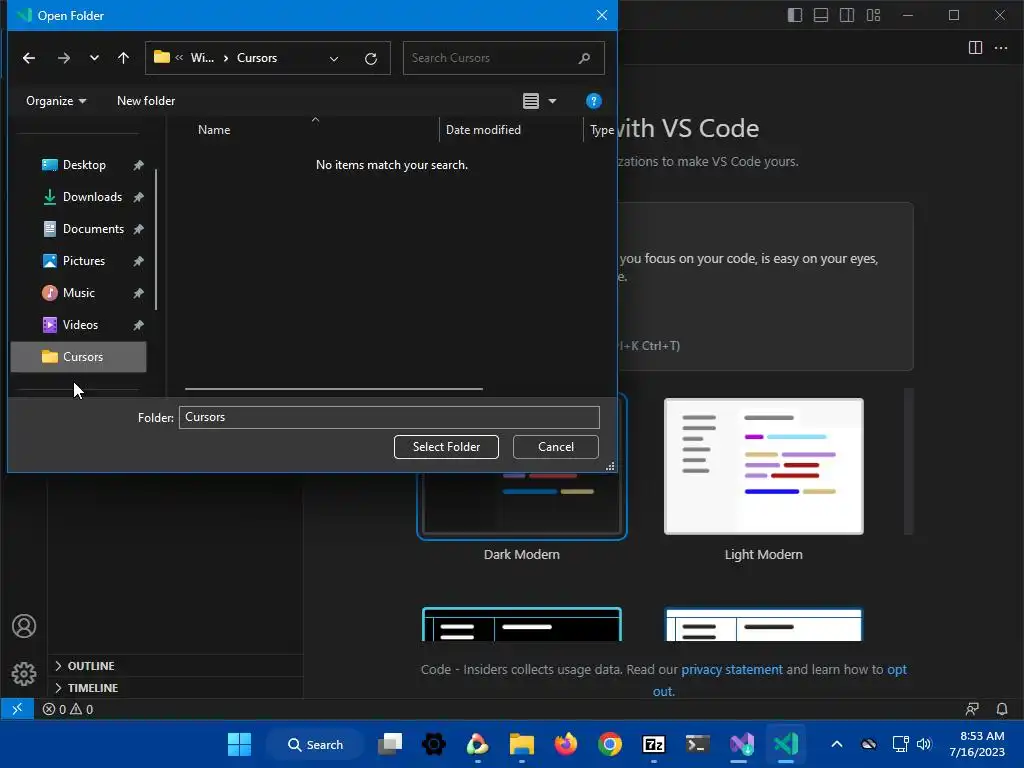Open File Explorer from taskbar
The height and width of the screenshot is (768, 1024).
(x=522, y=744)
